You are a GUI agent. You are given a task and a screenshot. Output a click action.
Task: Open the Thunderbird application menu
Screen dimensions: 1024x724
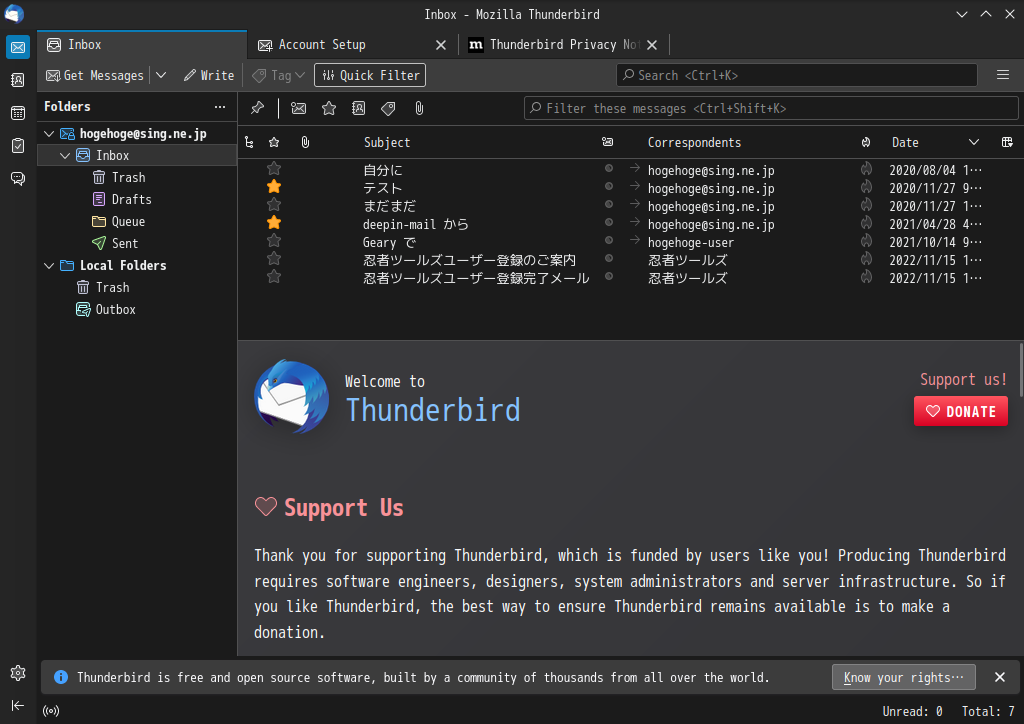click(x=1003, y=75)
